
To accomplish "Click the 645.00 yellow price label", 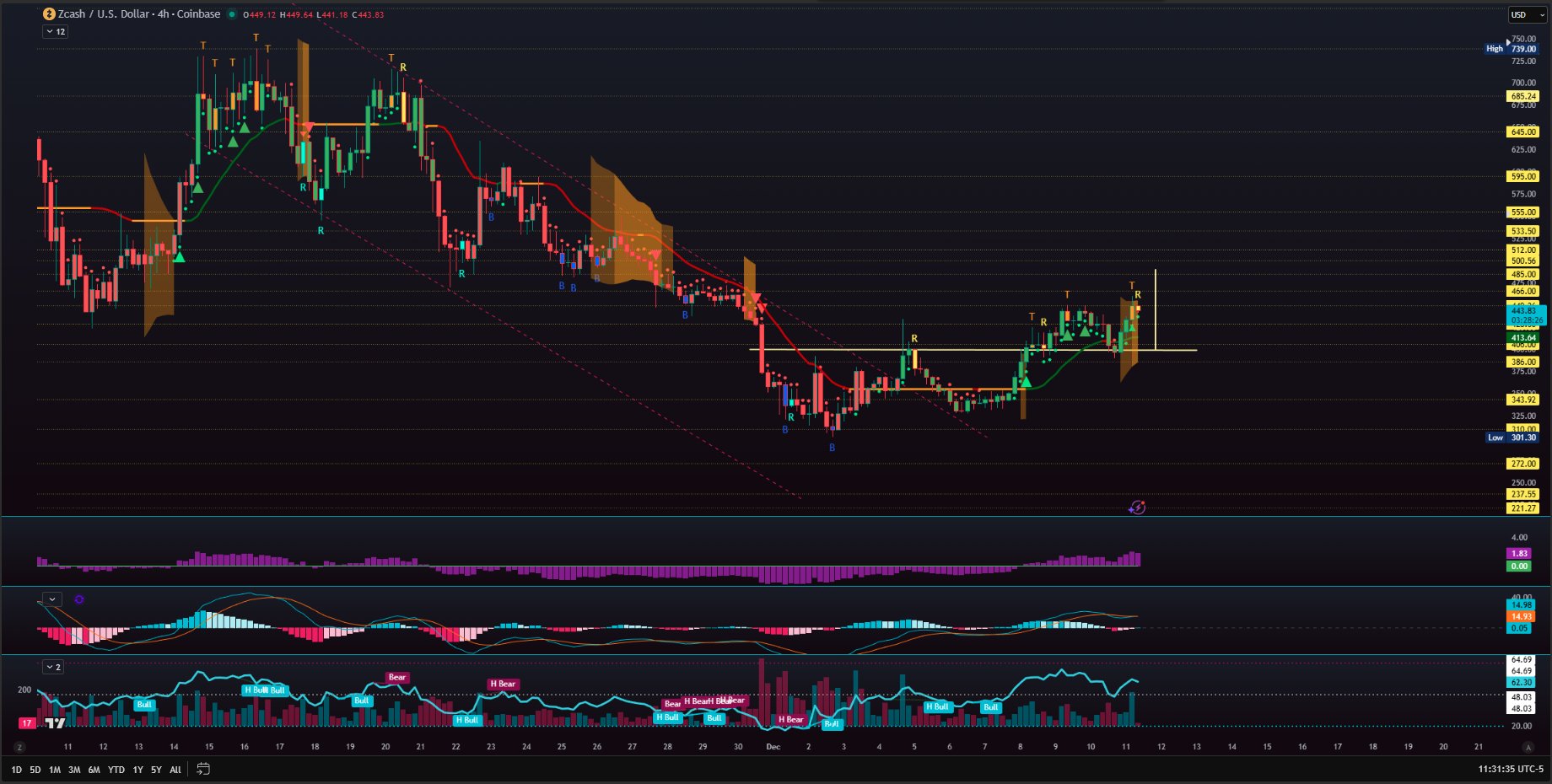I will pos(1523,132).
